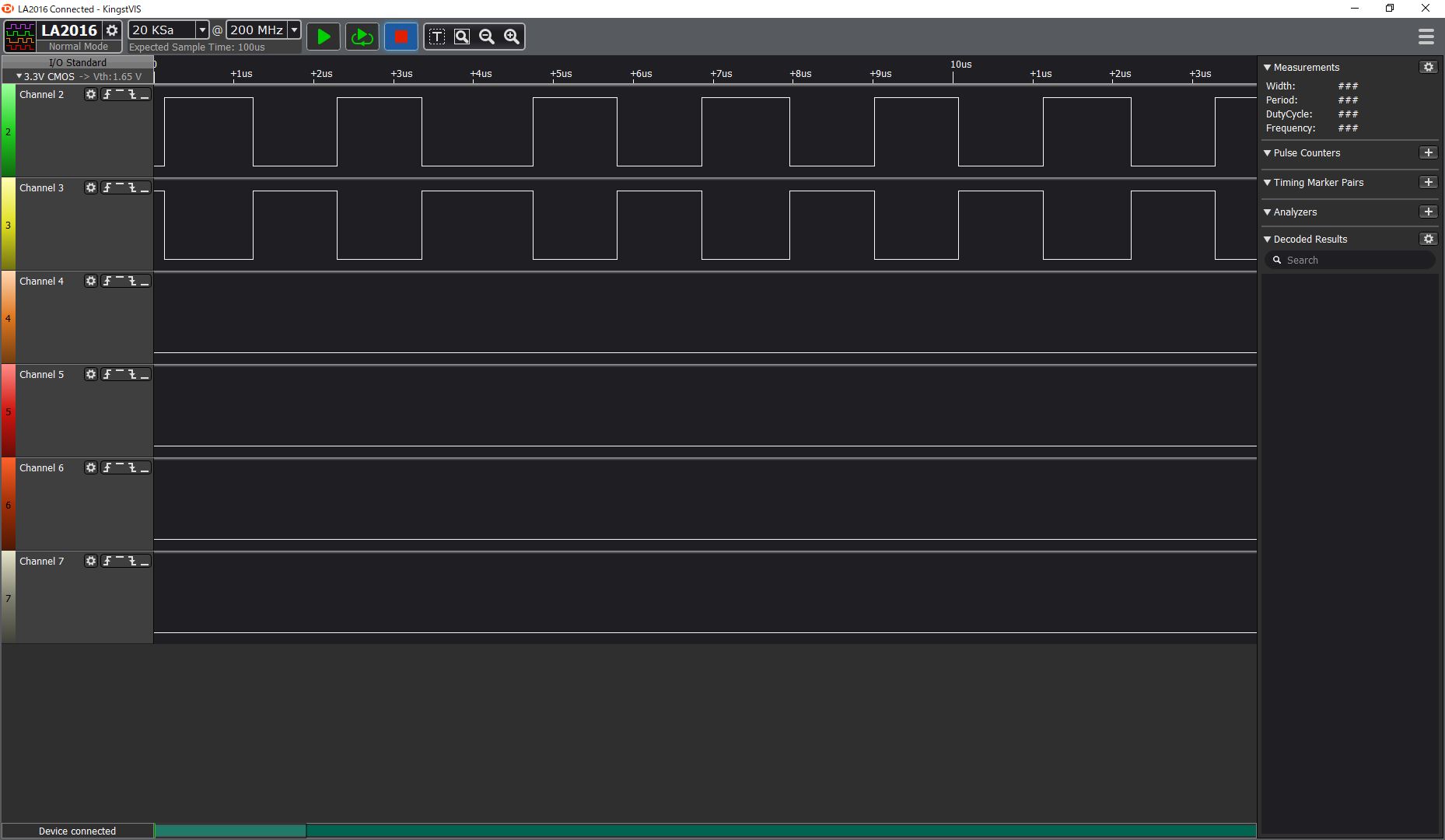This screenshot has width=1445, height=840.
Task: Toggle low level trigger on Channel 2
Action: point(145,94)
